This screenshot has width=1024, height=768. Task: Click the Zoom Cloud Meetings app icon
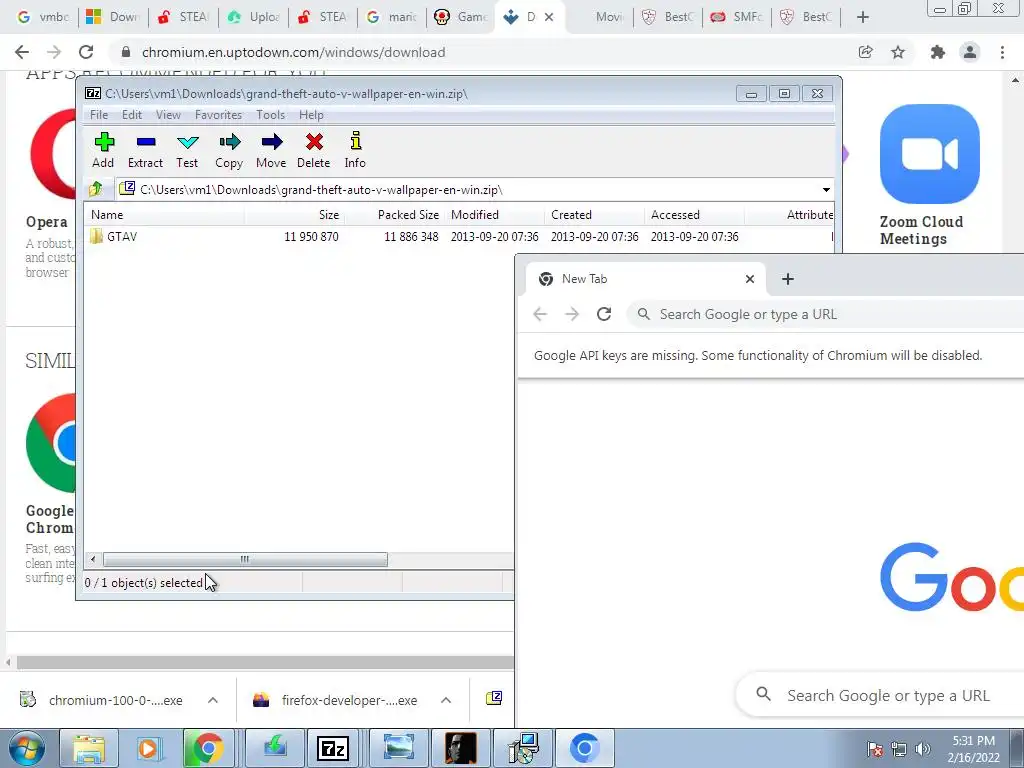click(929, 154)
